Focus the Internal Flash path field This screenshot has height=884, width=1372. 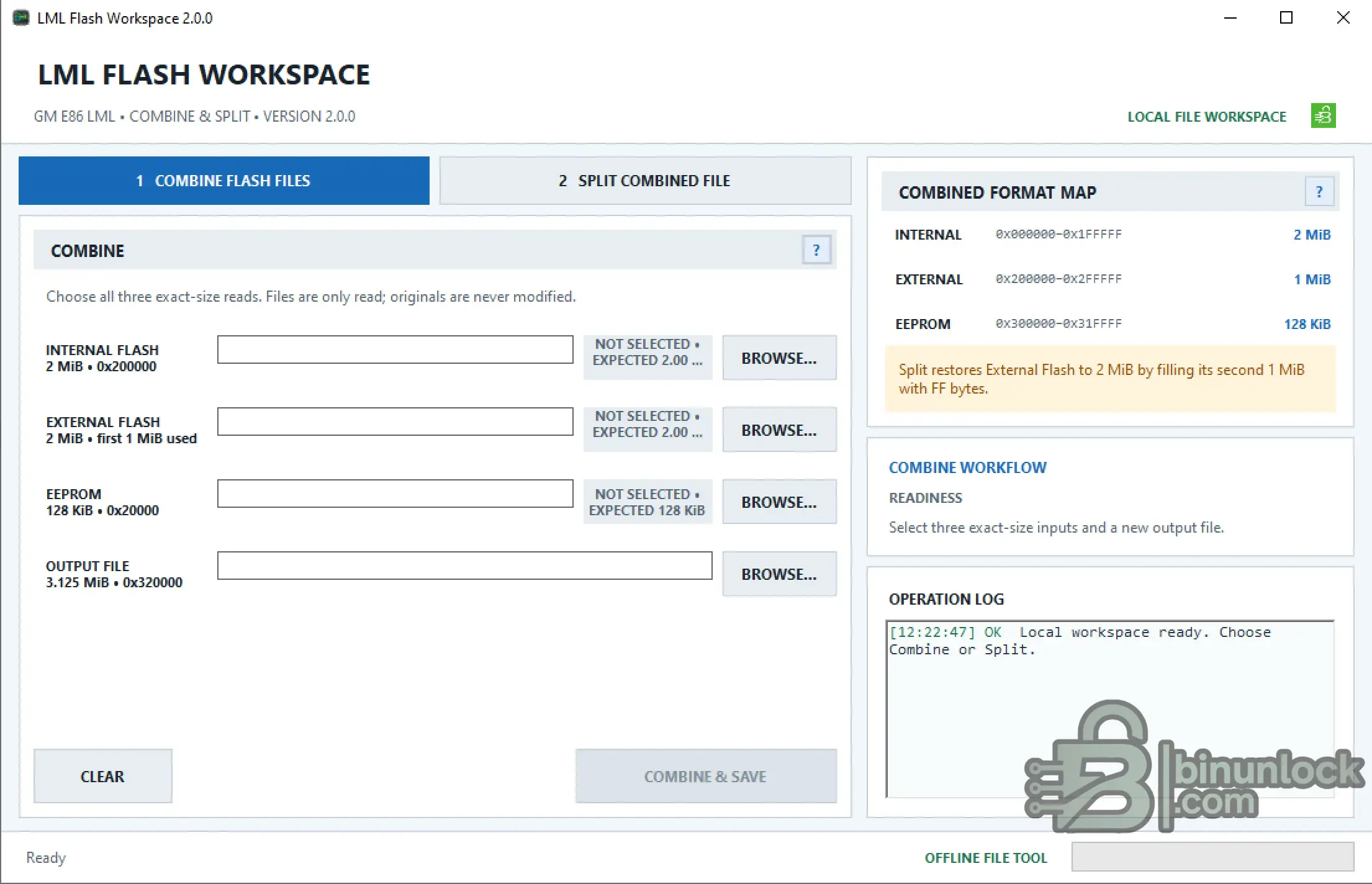tap(395, 350)
